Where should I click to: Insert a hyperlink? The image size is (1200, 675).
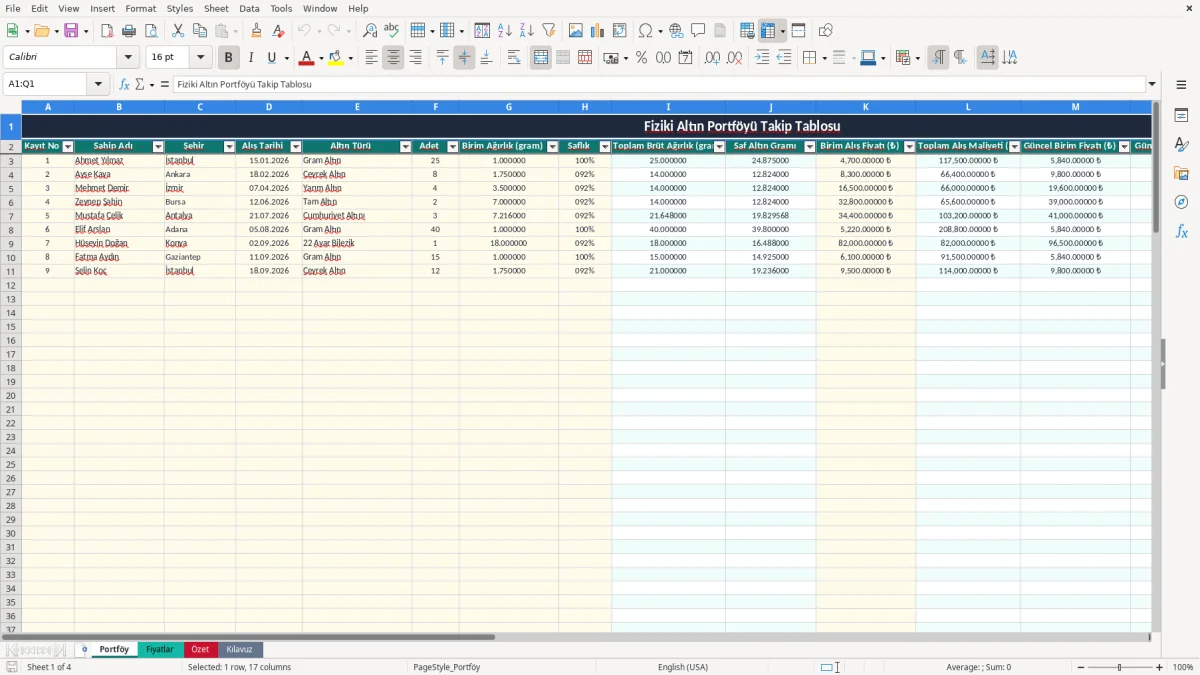pyautogui.click(x=676, y=31)
